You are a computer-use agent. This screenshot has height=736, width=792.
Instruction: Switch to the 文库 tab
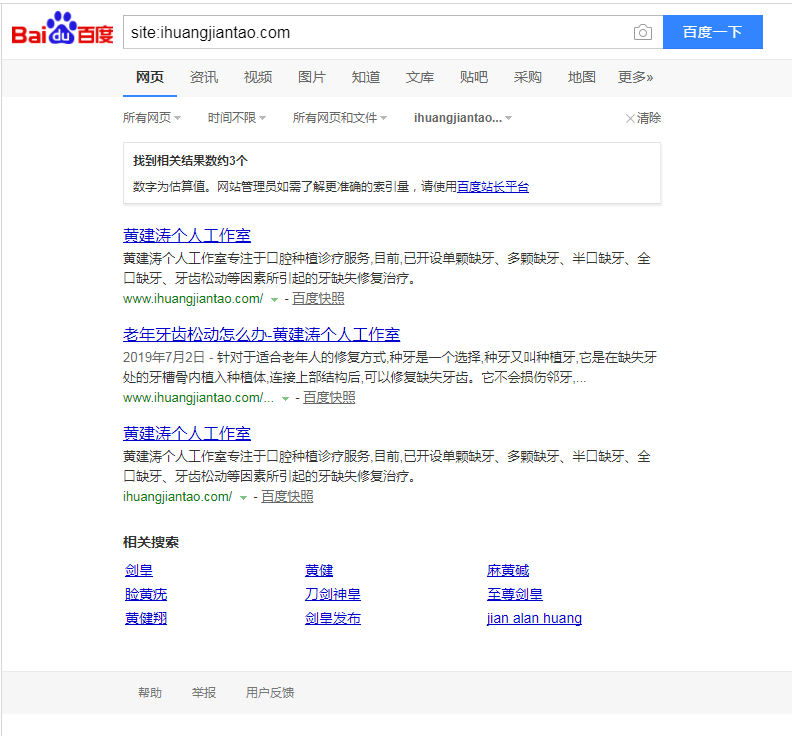pos(420,77)
